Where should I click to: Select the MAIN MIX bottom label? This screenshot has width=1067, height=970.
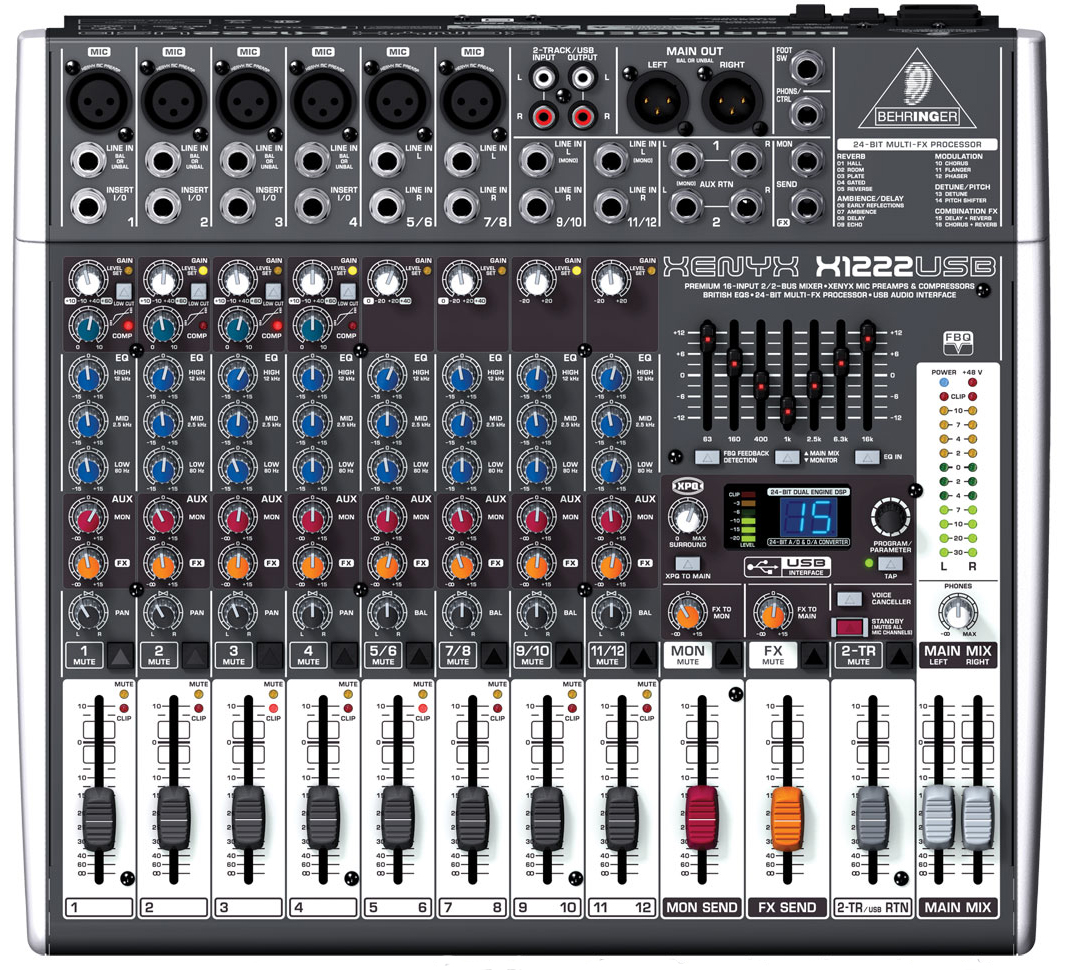pyautogui.click(x=957, y=907)
